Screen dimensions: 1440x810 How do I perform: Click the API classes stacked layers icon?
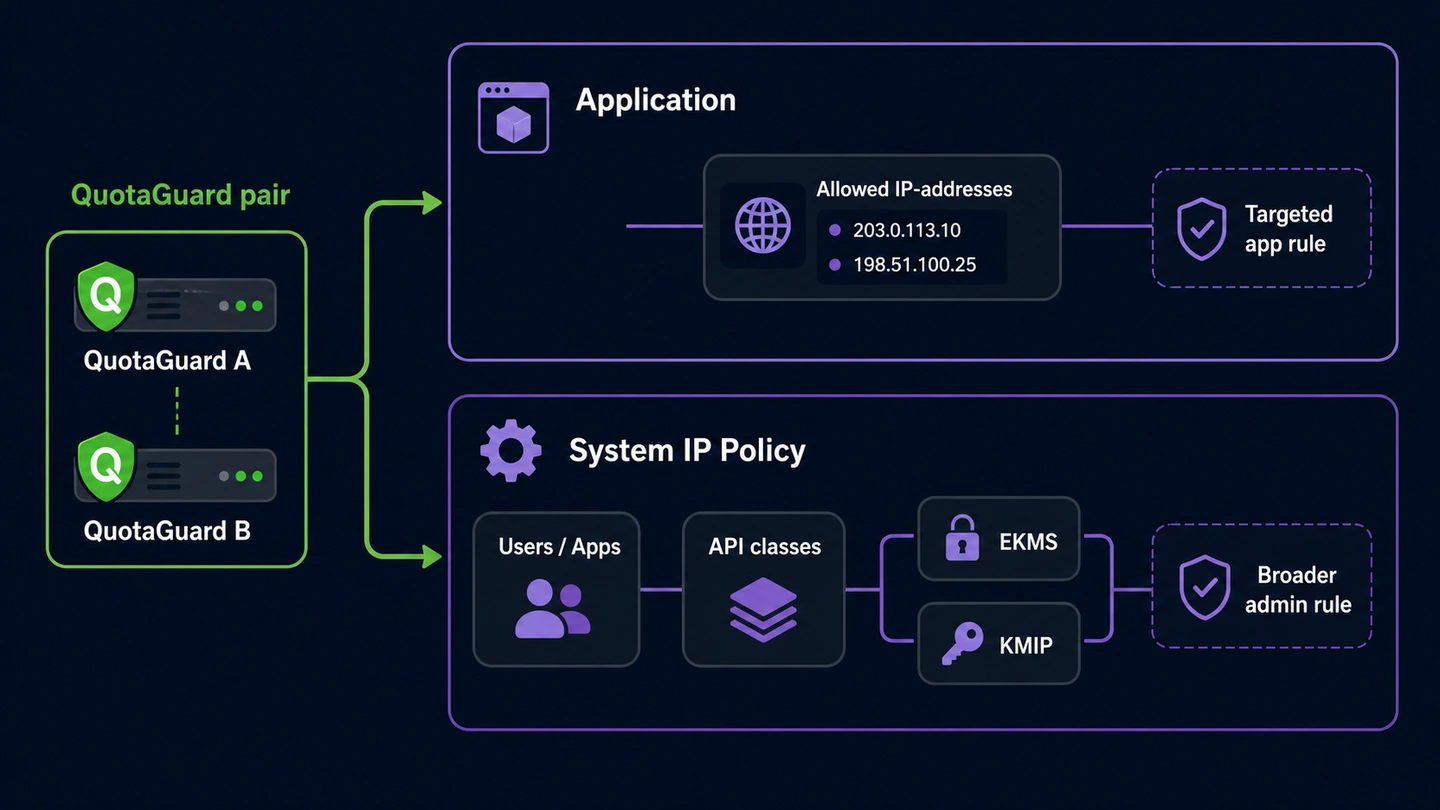pyautogui.click(x=763, y=609)
